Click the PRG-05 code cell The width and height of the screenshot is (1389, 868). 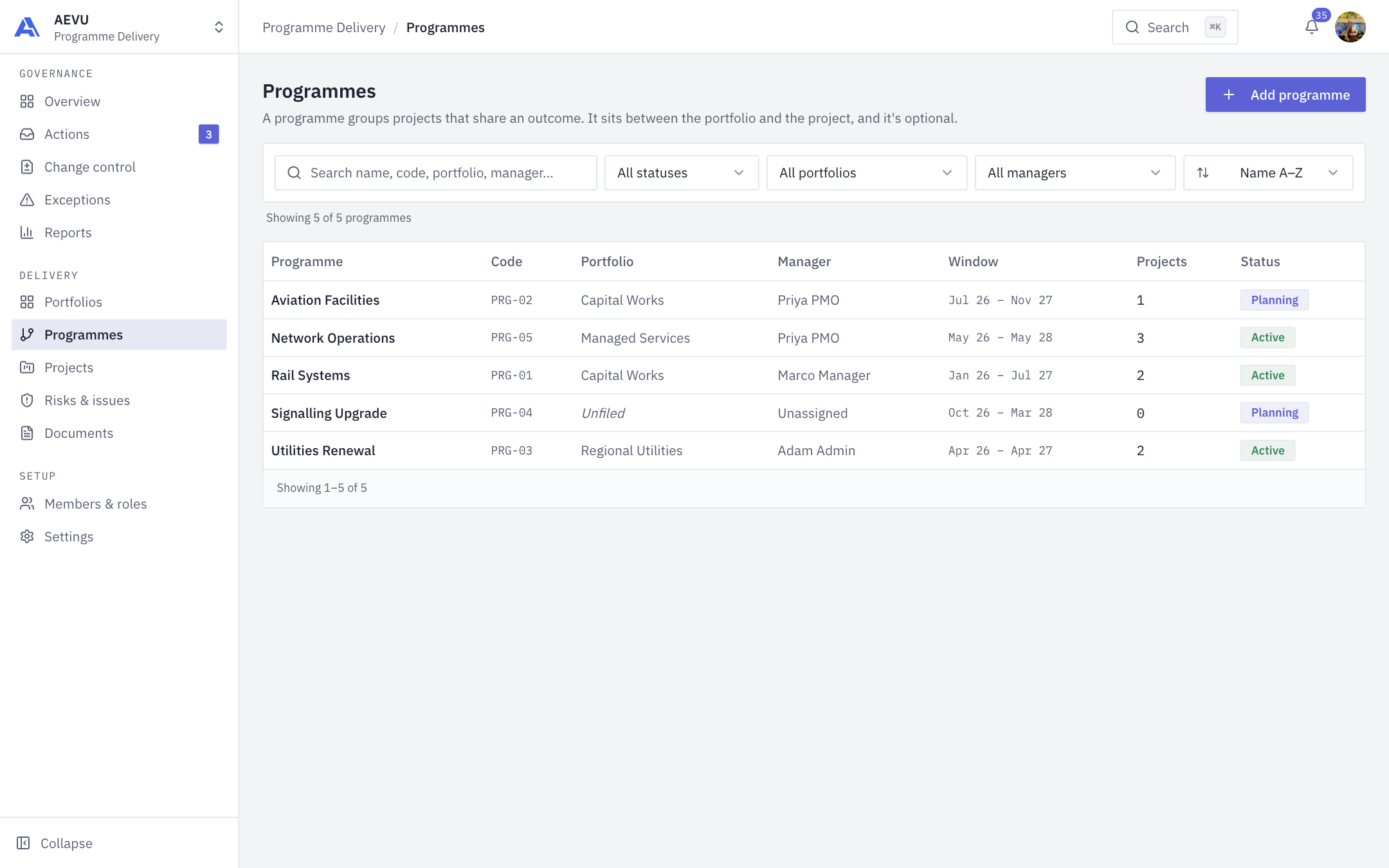pyautogui.click(x=512, y=338)
